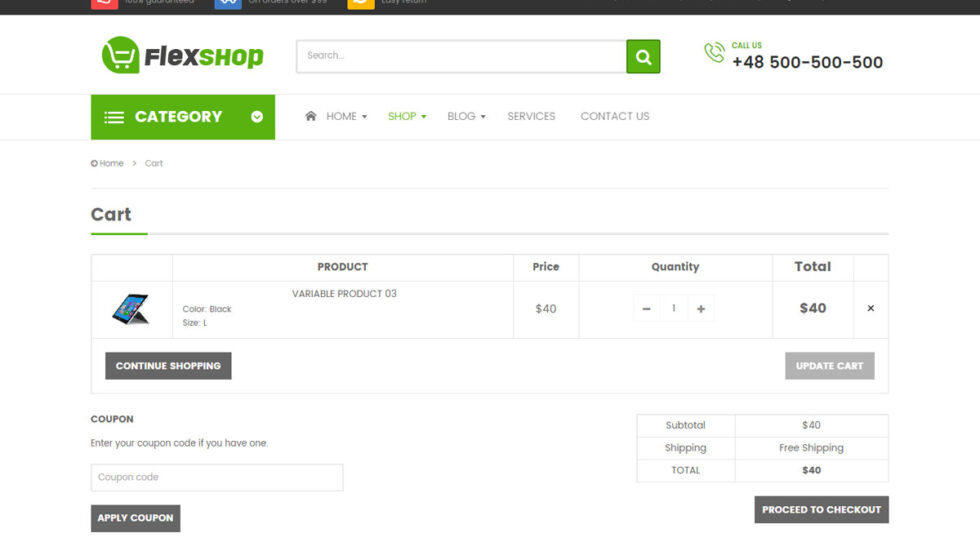Open the Blog dropdown menu
980x551 pixels.
466,116
